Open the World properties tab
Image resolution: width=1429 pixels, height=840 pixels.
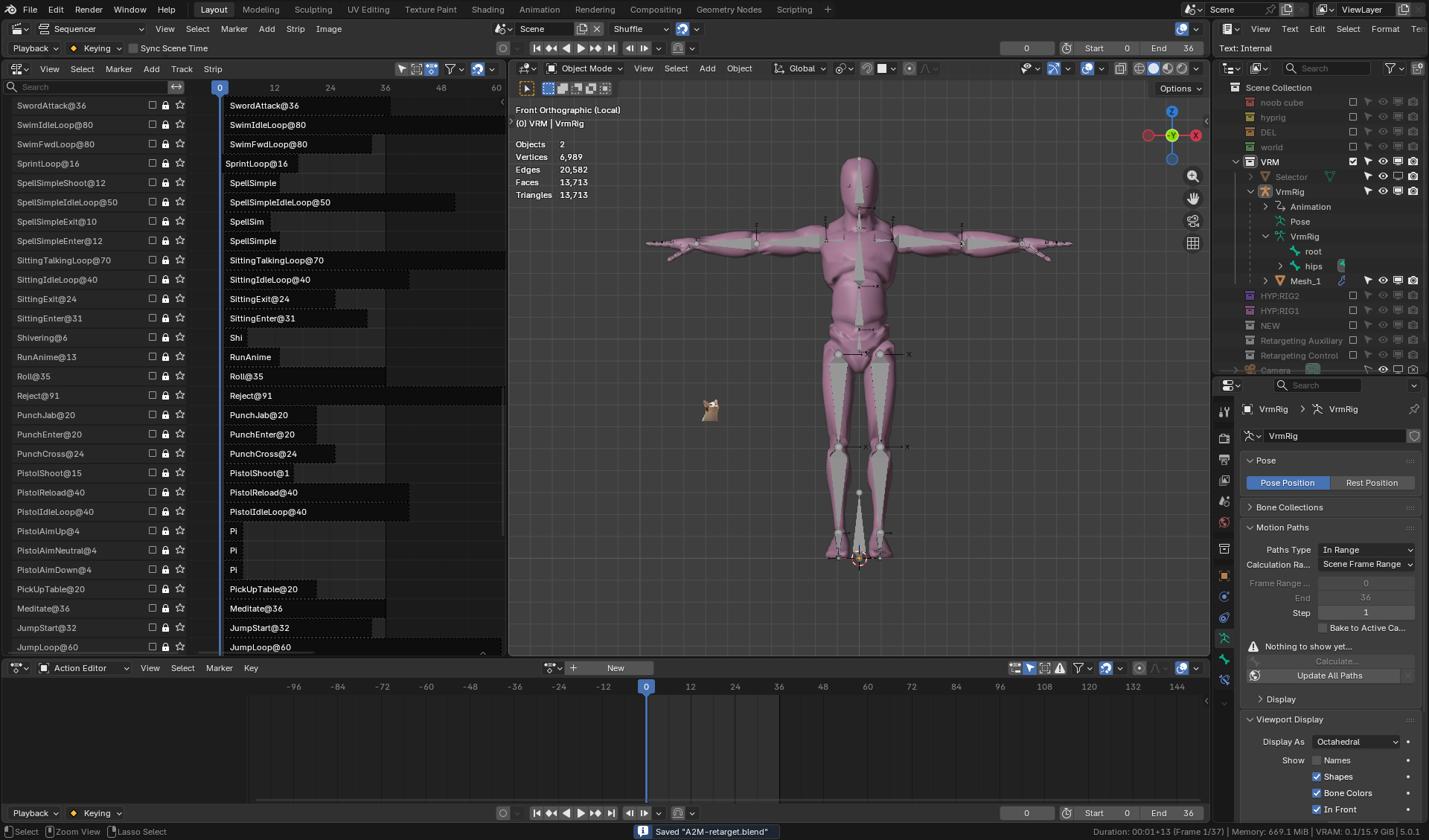click(1224, 522)
